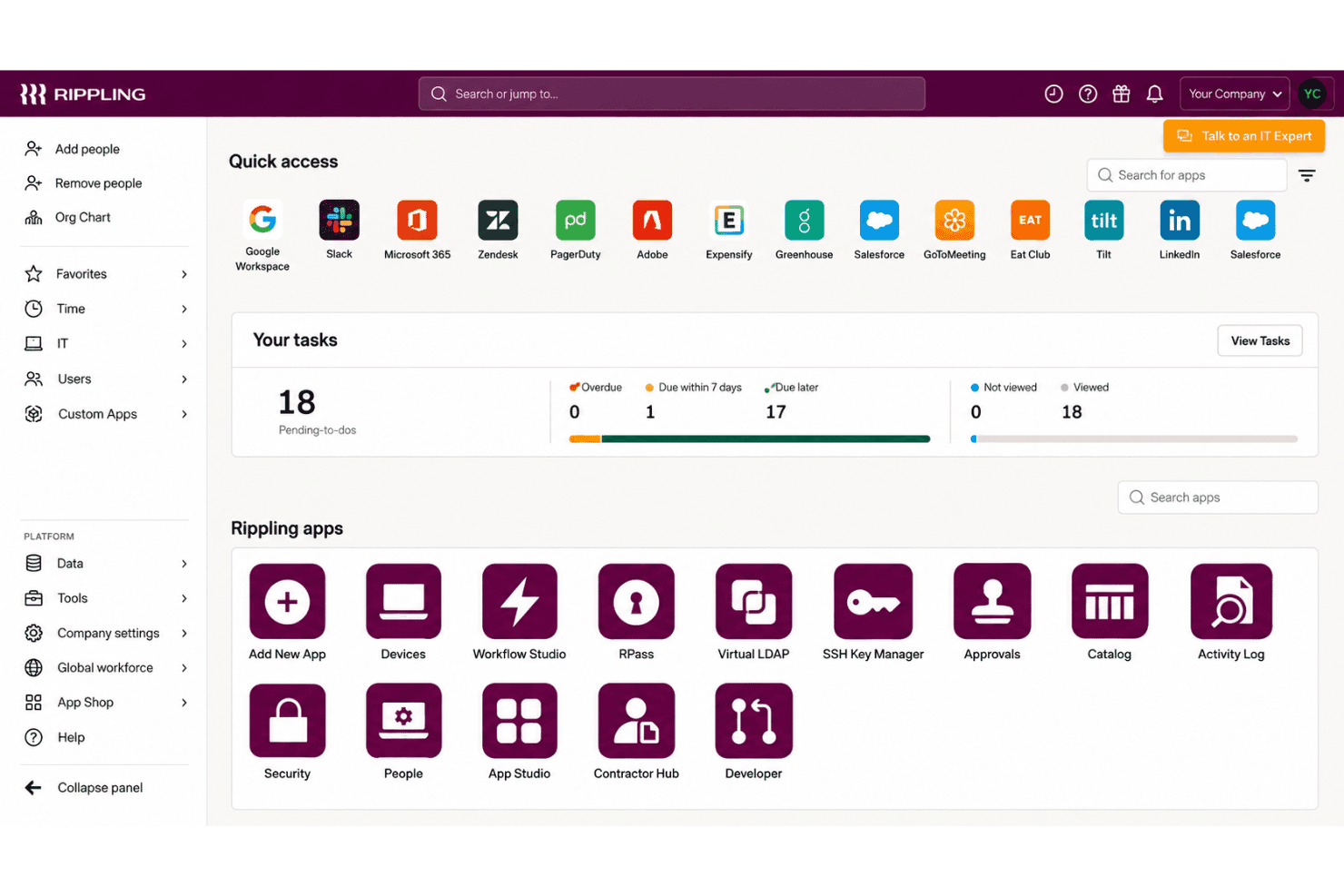Open Virtual LDAP app tile
This screenshot has height=896, width=1344.
click(754, 601)
